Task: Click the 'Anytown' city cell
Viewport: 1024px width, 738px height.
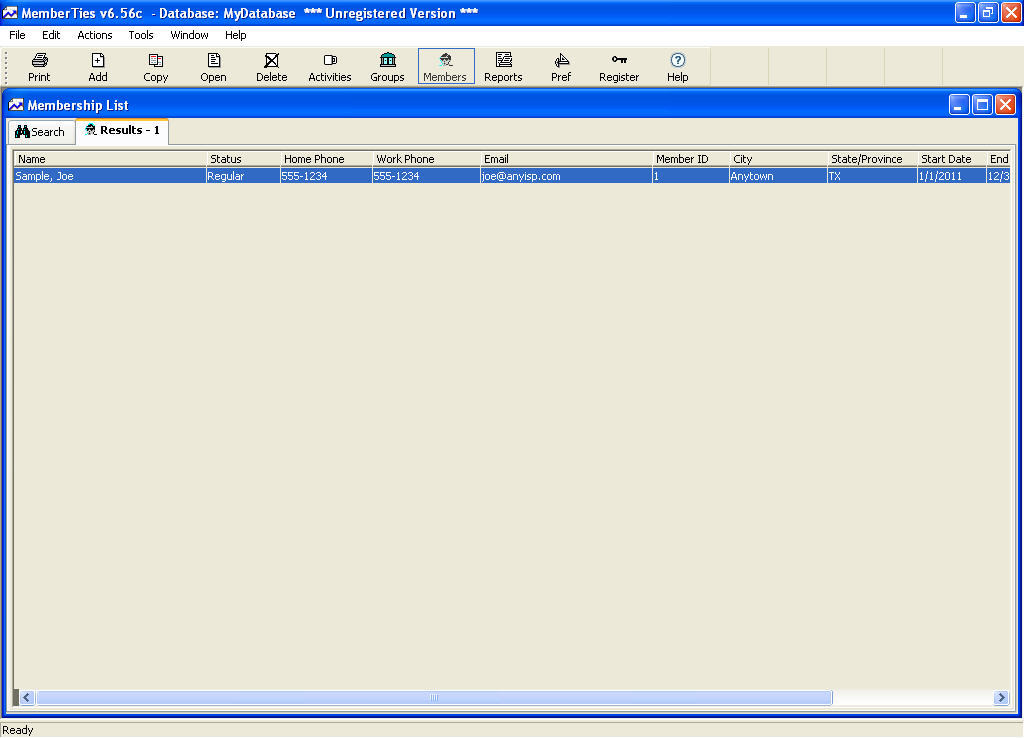Action: click(778, 176)
